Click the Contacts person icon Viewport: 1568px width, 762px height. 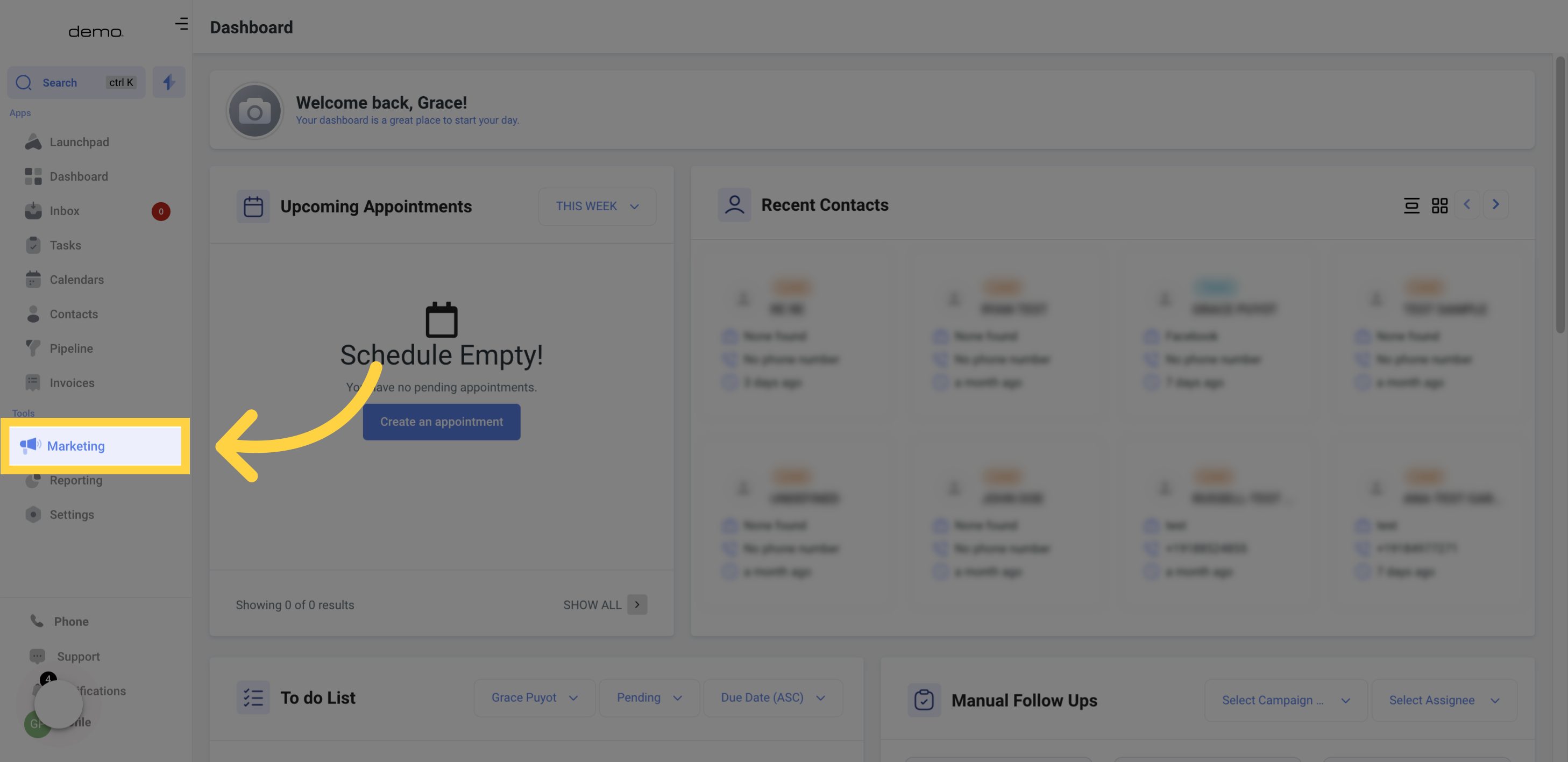[x=33, y=314]
